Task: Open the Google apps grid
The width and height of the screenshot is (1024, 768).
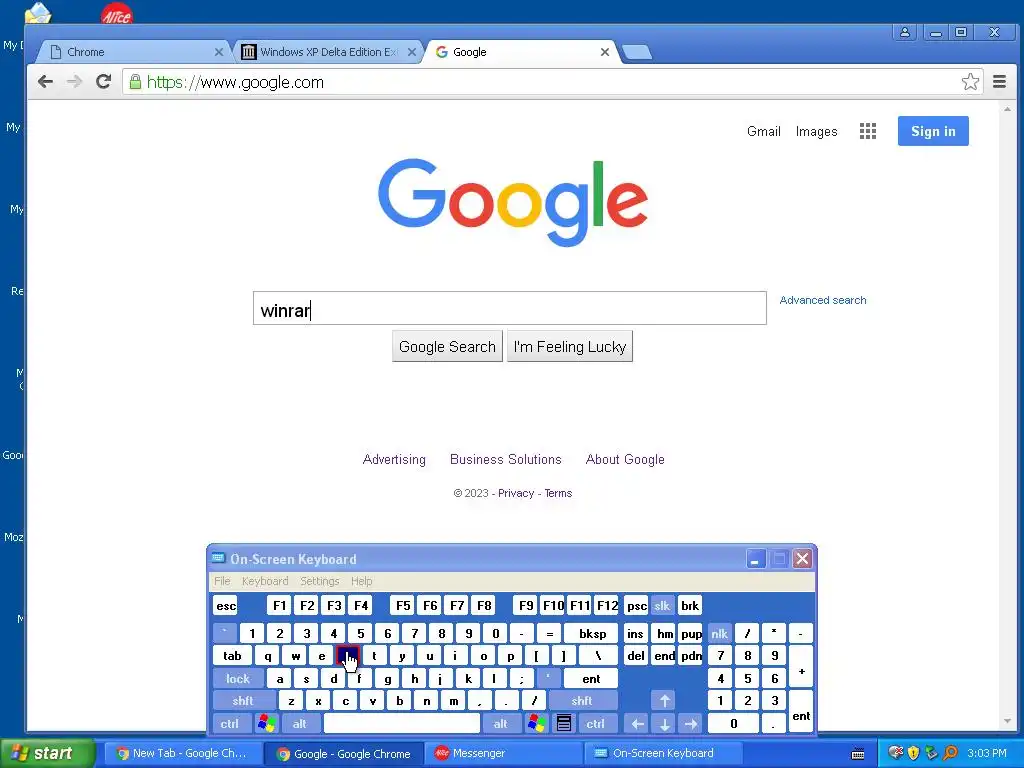Action: 867,131
